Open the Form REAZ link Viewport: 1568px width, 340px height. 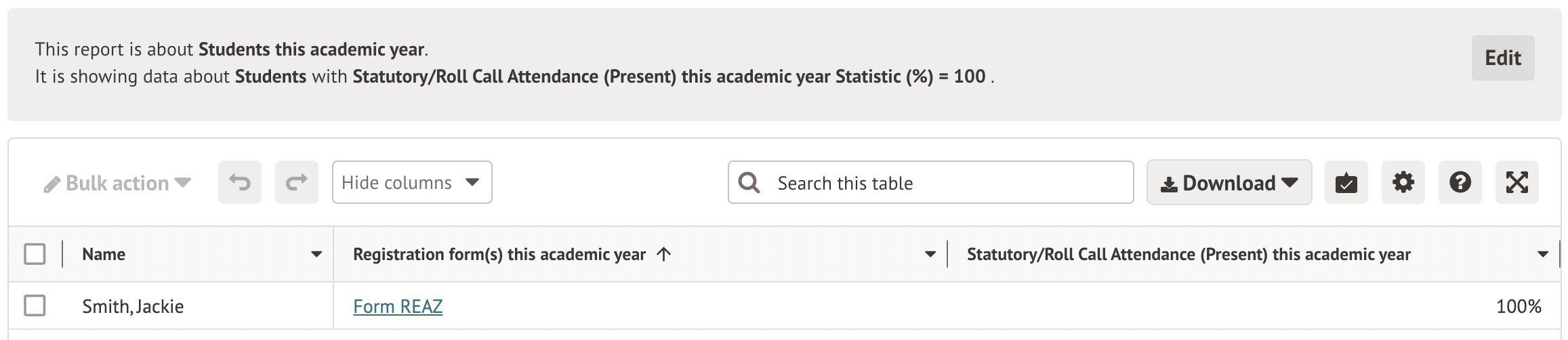(x=398, y=306)
